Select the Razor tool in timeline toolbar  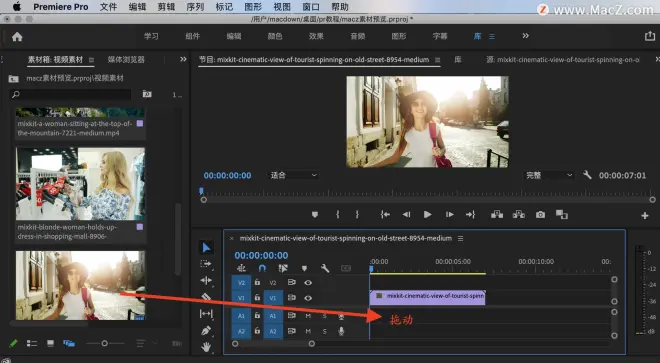(206, 297)
